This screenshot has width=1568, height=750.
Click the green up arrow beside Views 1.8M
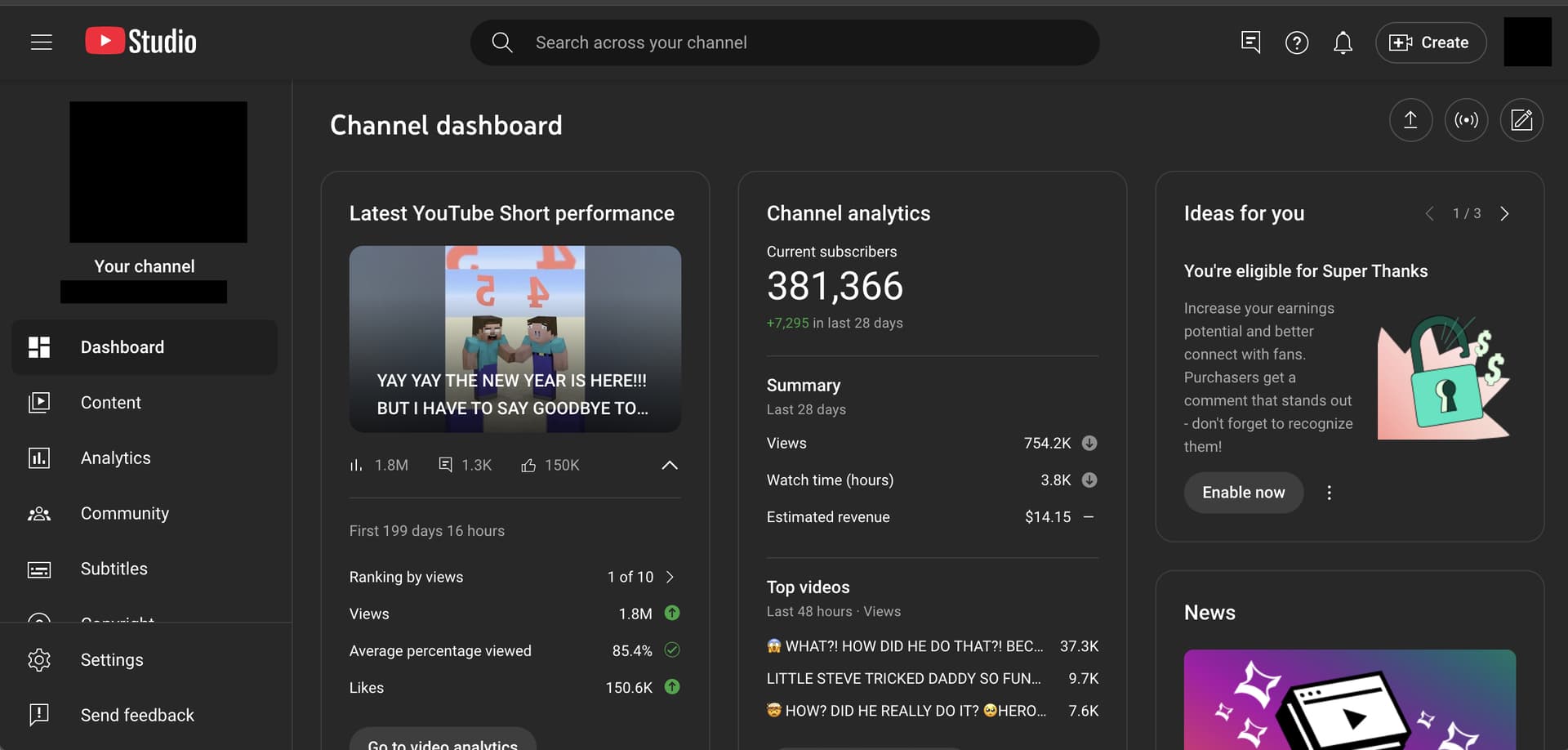672,613
